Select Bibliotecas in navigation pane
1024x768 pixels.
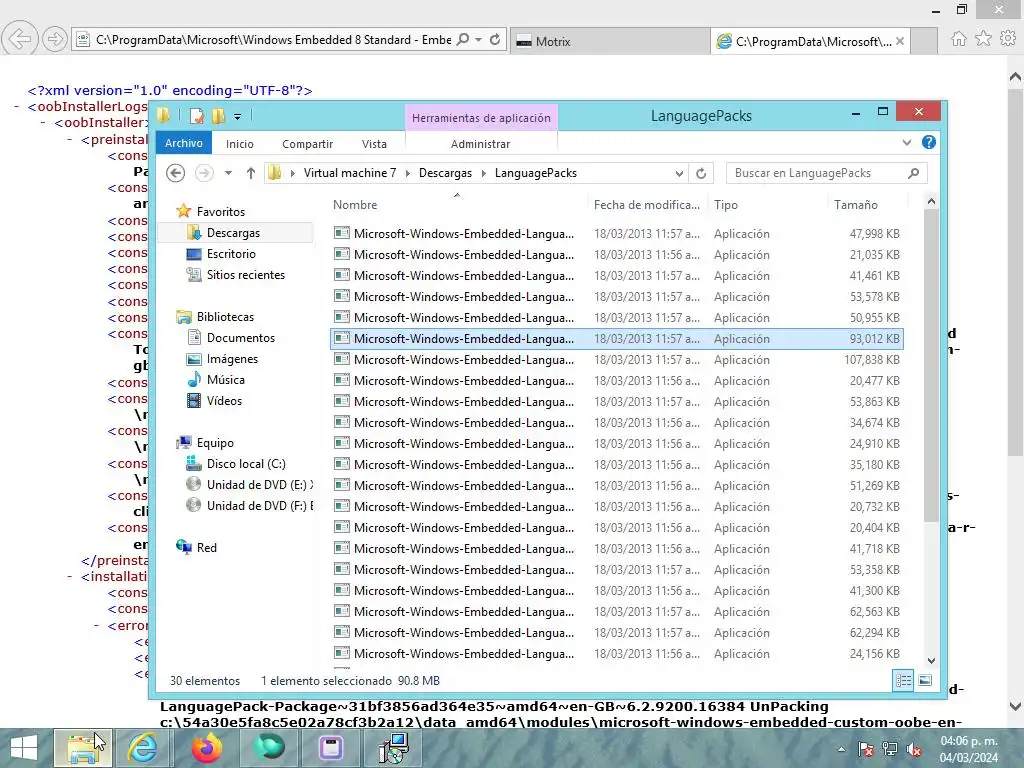click(x=225, y=317)
